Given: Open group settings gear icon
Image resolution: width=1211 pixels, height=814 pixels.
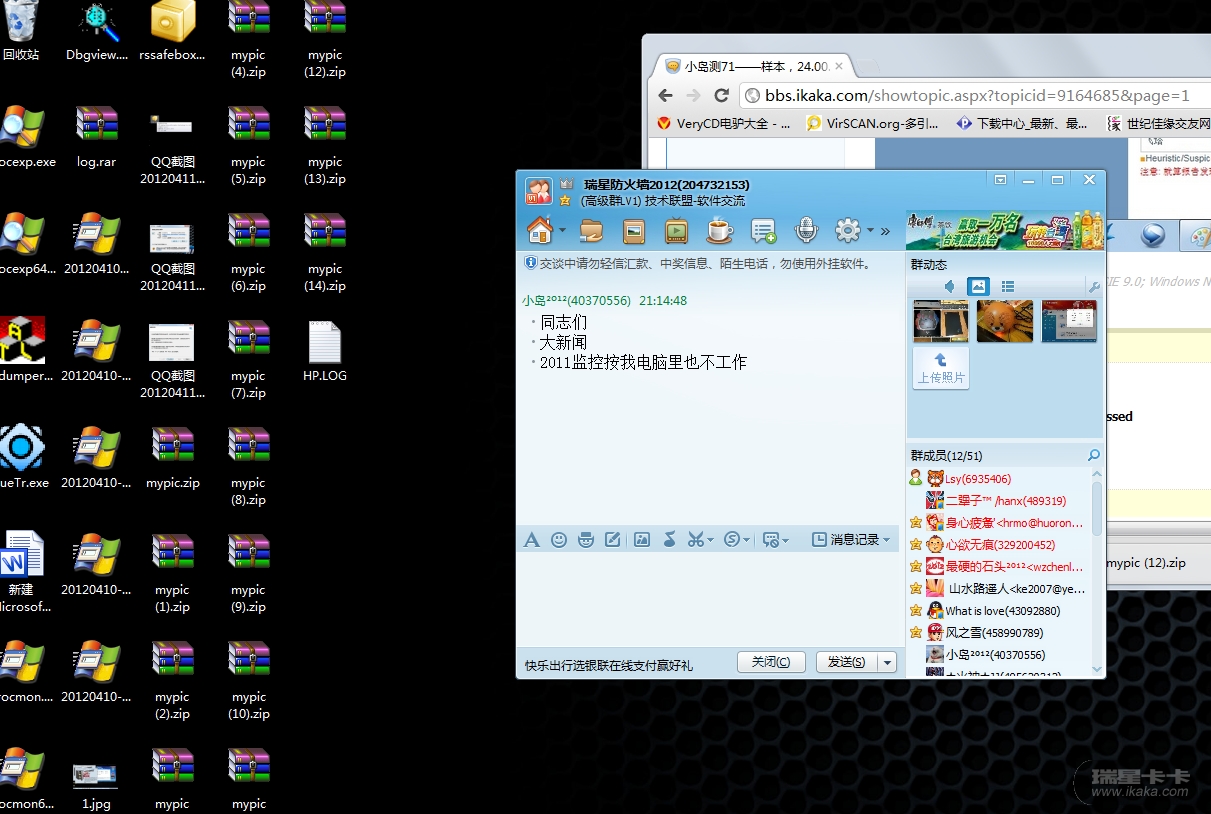Looking at the screenshot, I should [848, 231].
